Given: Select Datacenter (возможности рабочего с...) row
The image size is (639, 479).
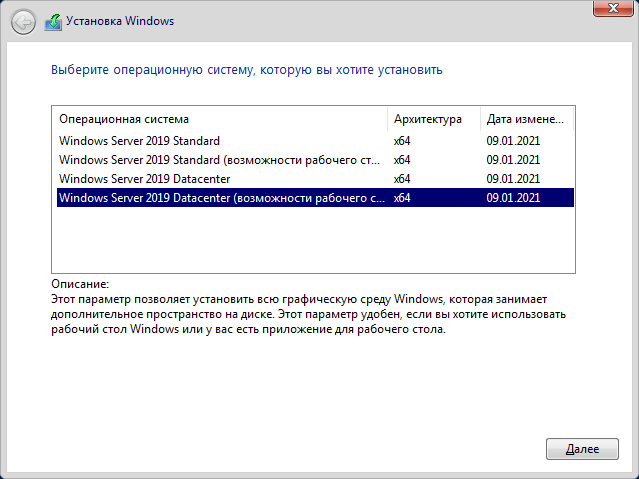Looking at the screenshot, I should coord(315,198).
